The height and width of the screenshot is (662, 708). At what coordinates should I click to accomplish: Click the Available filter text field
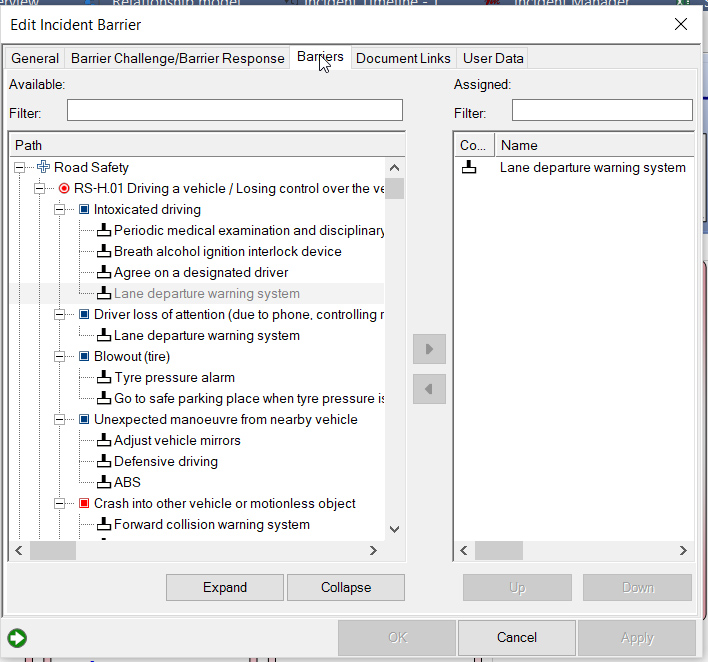pyautogui.click(x=235, y=110)
